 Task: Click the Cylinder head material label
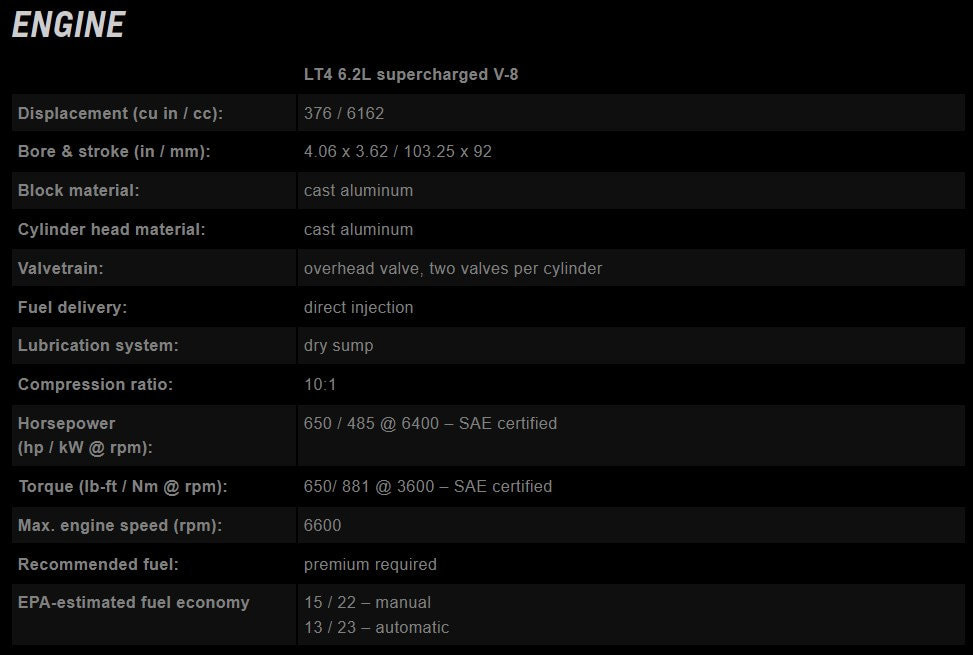tap(112, 229)
